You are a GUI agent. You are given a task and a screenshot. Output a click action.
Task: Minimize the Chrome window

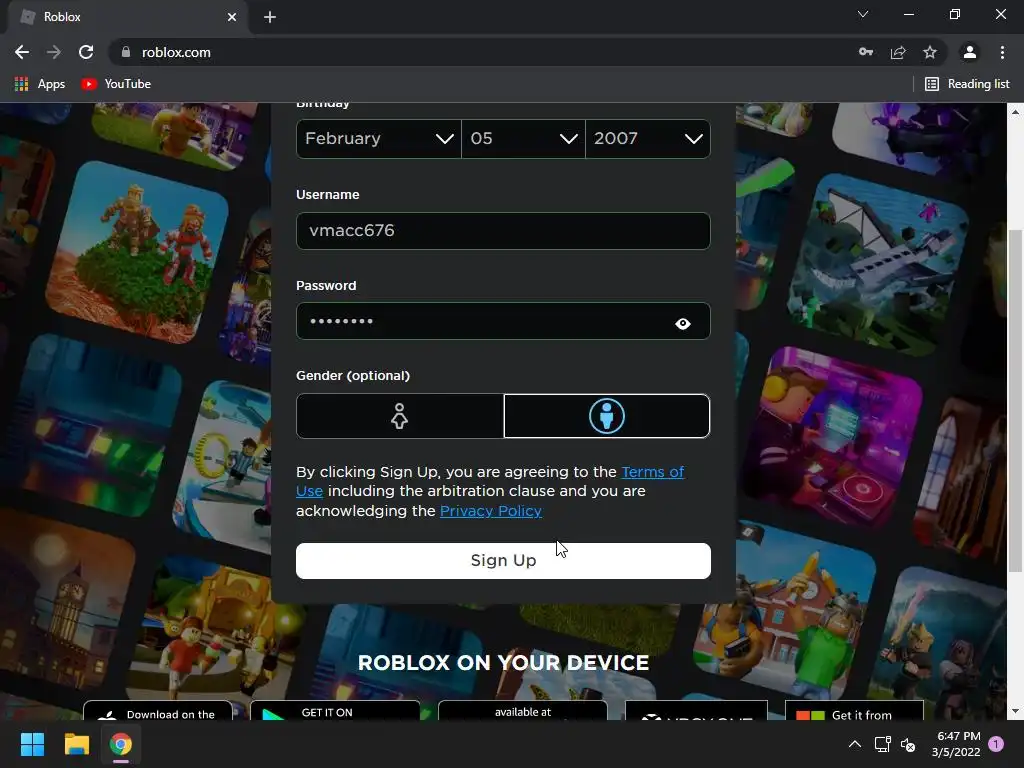[908, 14]
